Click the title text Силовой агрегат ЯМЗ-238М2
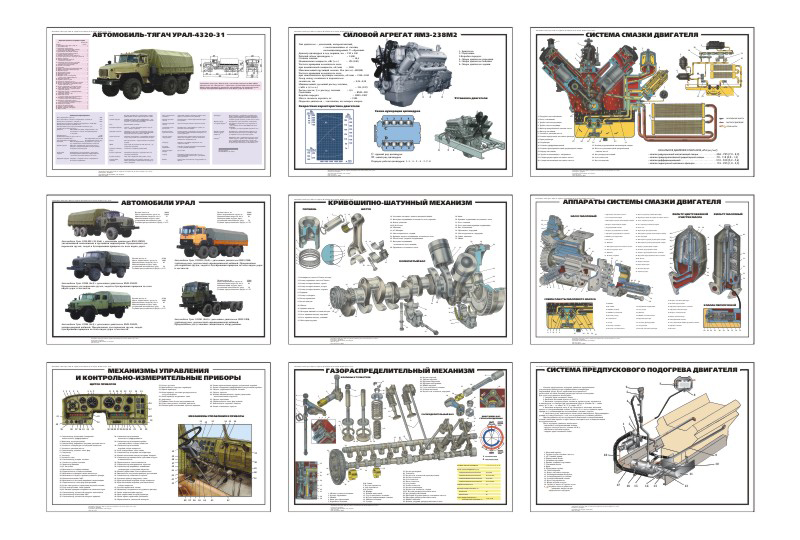800x540 pixels. click(400, 35)
